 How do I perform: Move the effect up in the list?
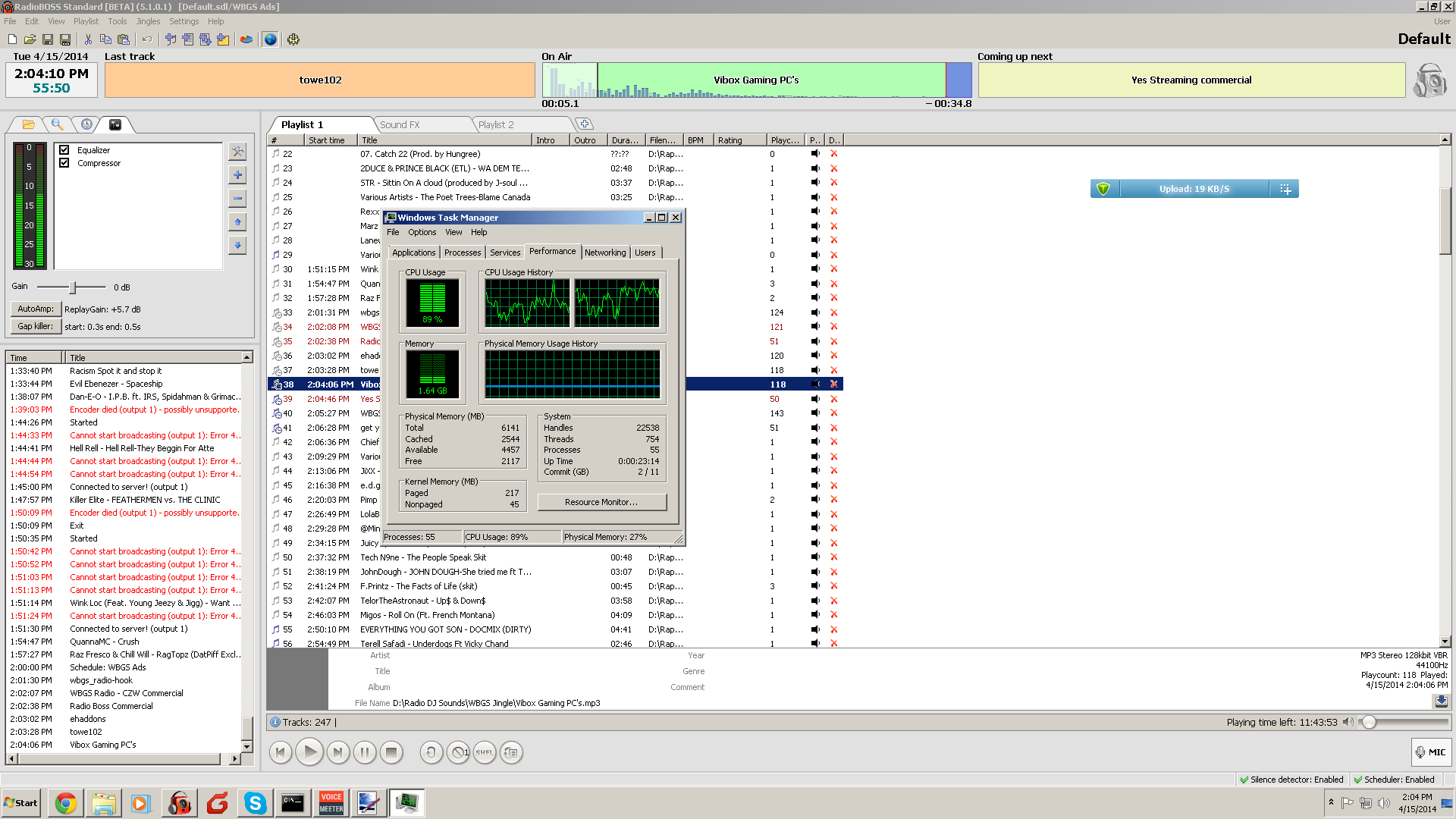237,222
